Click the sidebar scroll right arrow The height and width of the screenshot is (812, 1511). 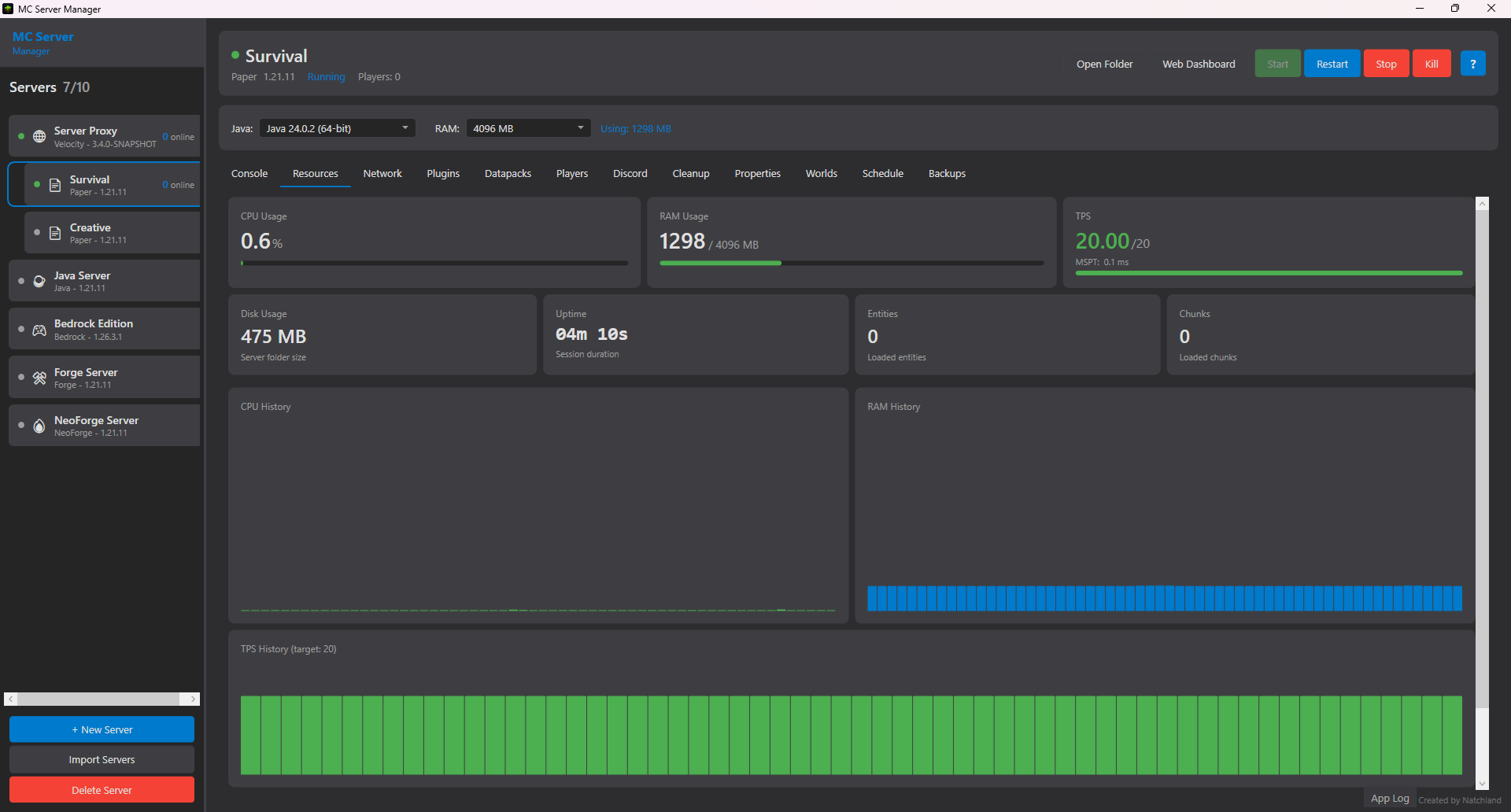point(191,699)
